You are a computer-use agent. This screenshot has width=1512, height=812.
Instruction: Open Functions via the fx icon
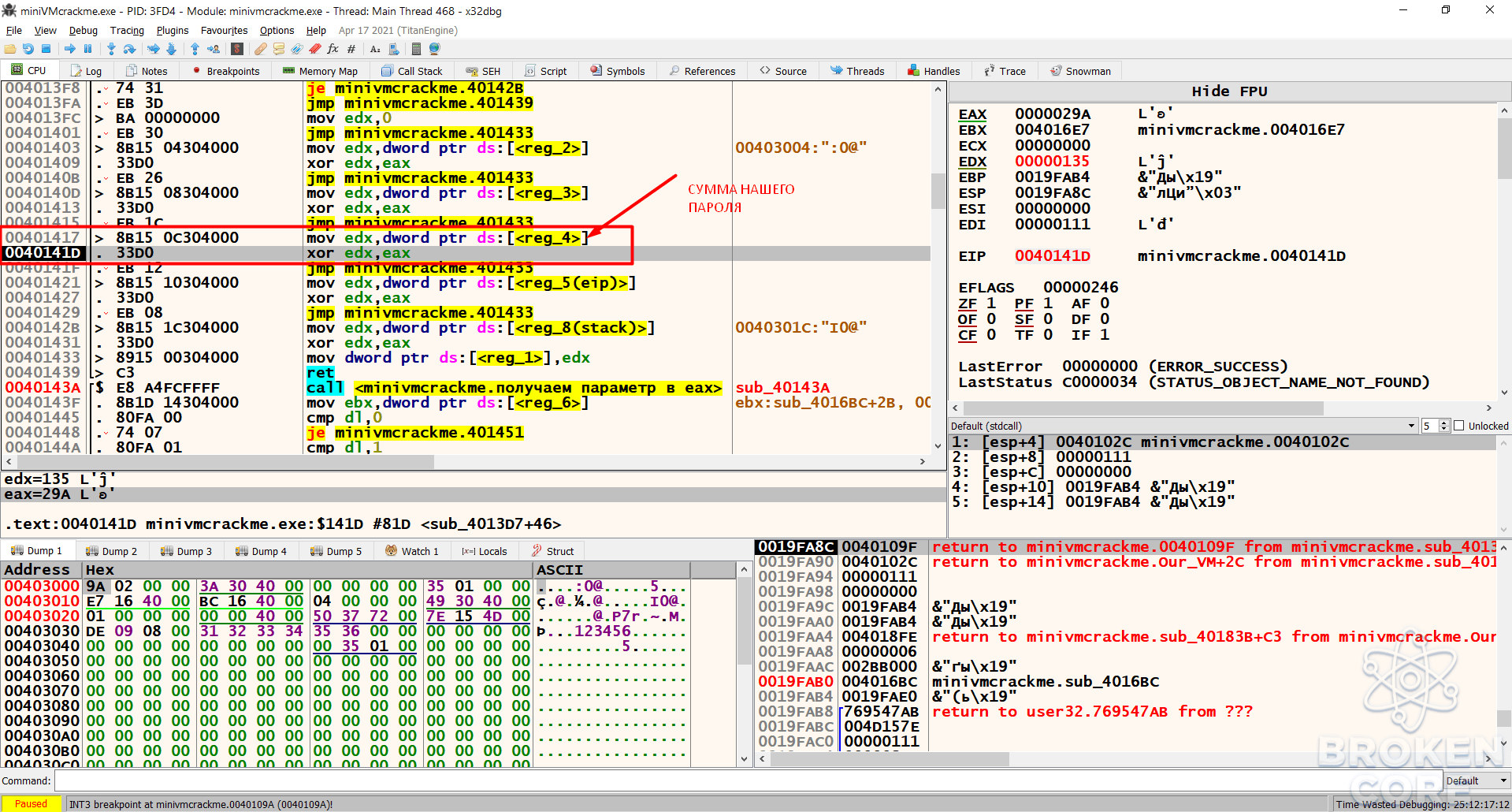(x=332, y=49)
